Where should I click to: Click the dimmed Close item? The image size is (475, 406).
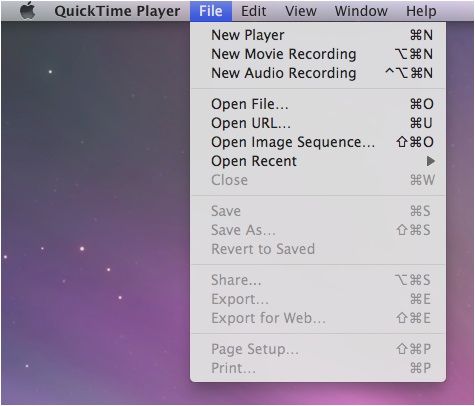coord(318,180)
